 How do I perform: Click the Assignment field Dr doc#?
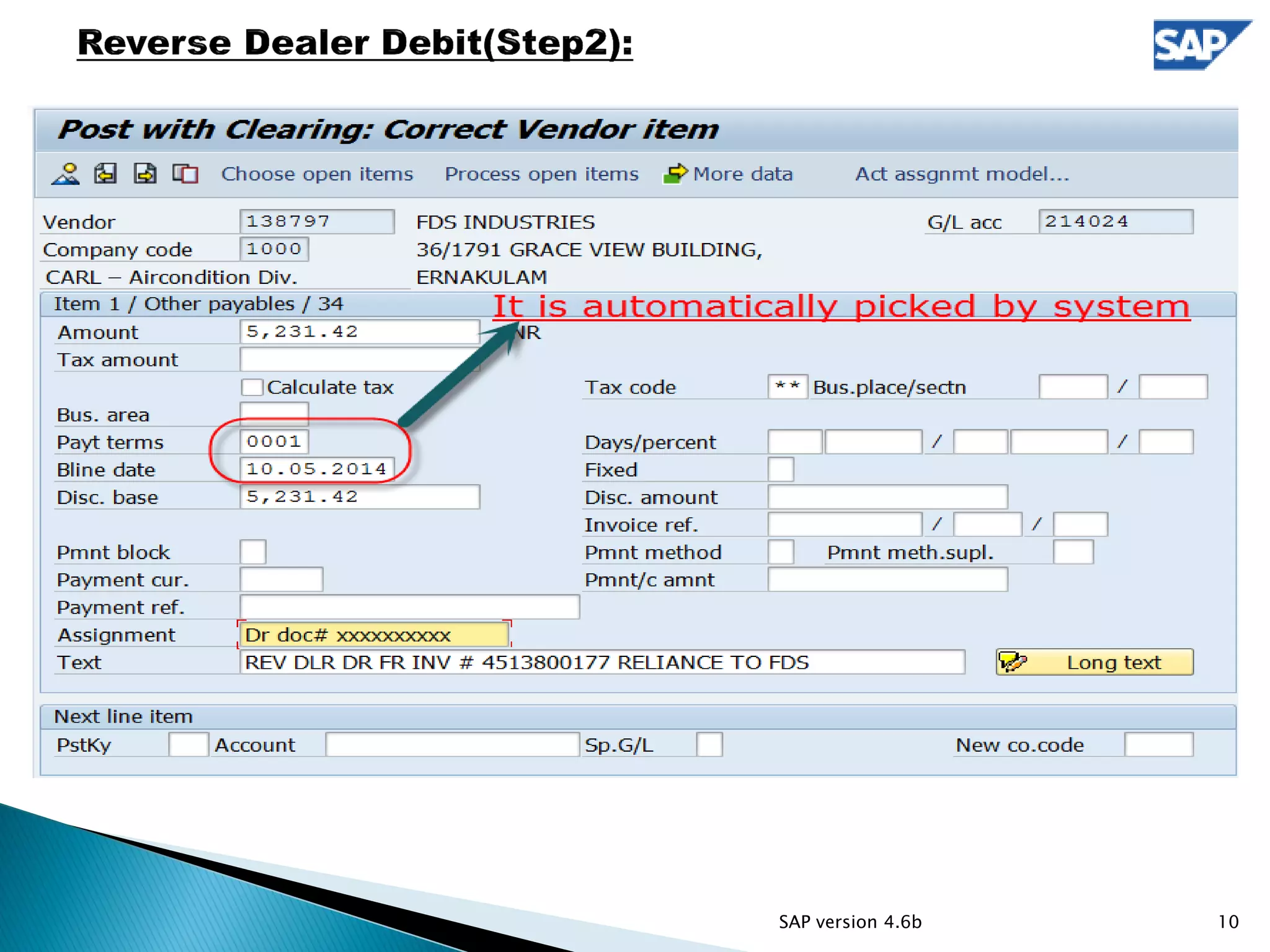click(374, 635)
